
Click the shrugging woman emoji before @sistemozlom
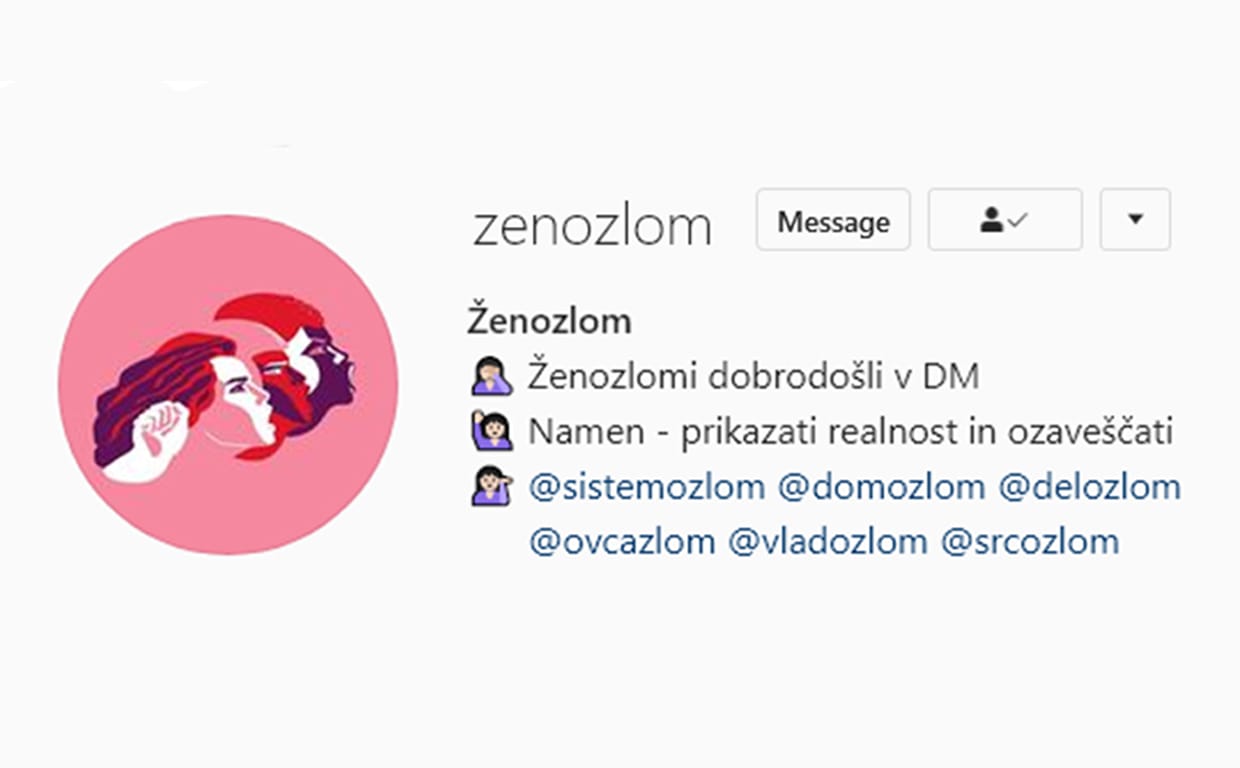[x=491, y=486]
